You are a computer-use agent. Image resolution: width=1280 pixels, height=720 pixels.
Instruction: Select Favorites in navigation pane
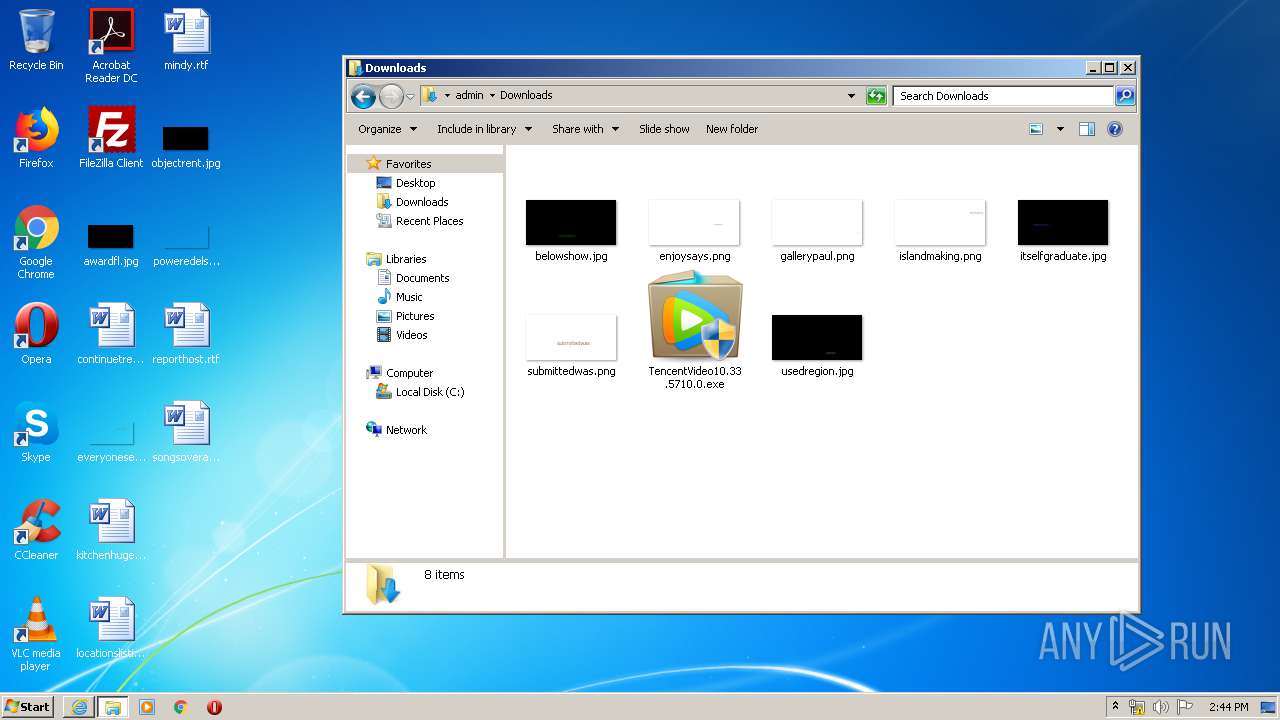[408, 164]
